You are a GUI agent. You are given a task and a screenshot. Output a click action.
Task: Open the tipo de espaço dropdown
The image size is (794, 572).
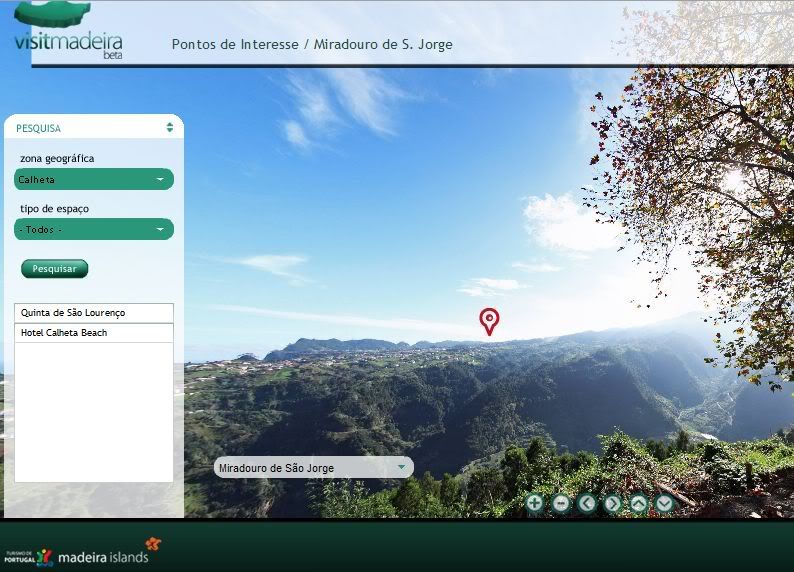coord(94,230)
